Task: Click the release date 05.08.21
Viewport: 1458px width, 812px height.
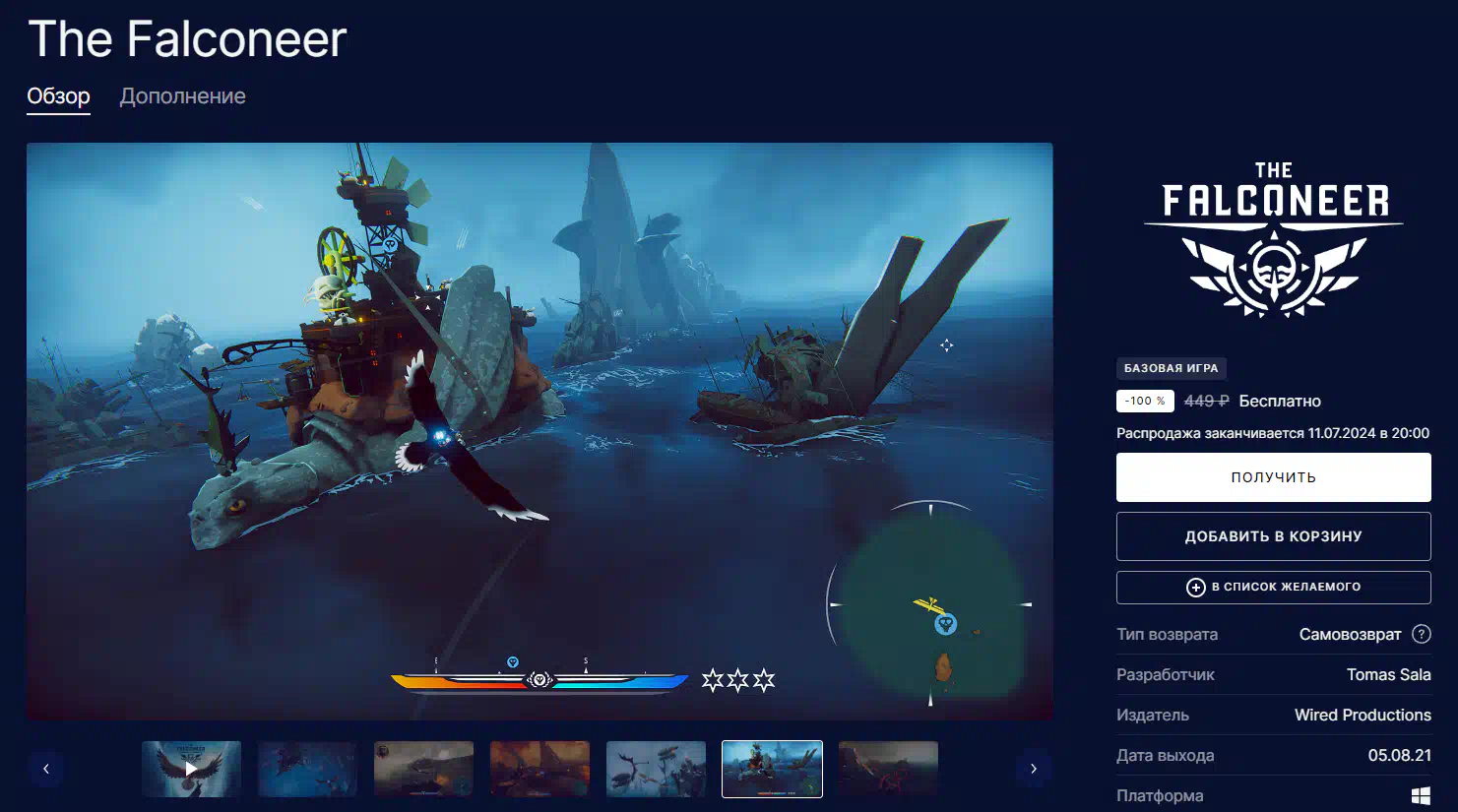Action: pyautogui.click(x=1399, y=755)
